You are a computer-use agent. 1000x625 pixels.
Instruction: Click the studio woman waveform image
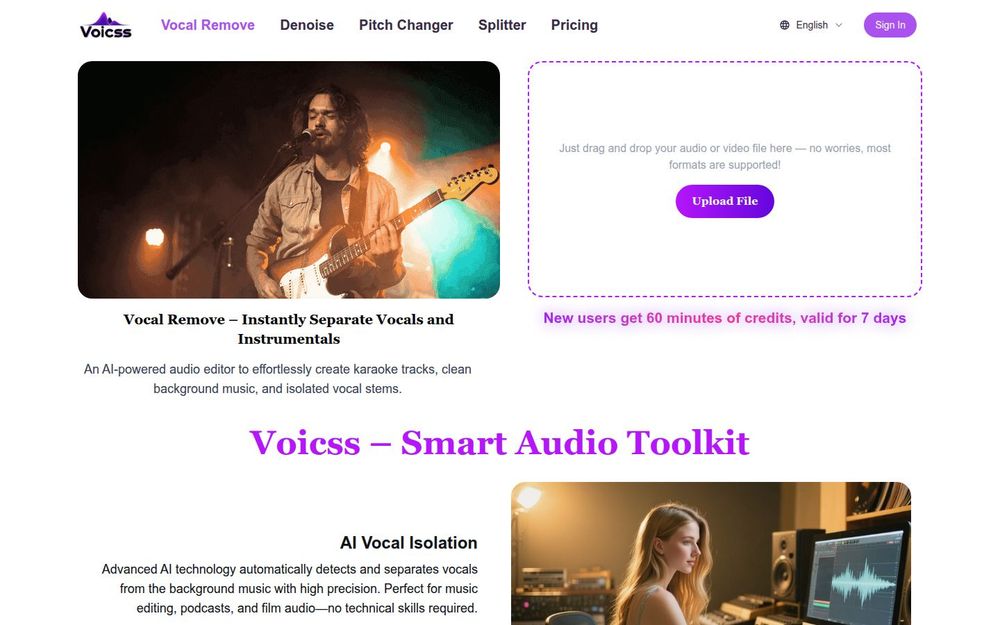tap(710, 554)
